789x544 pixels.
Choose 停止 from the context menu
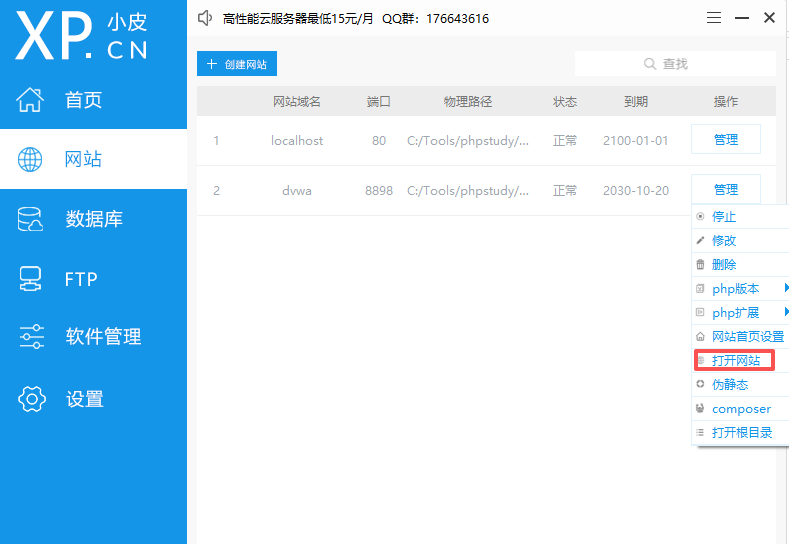pos(740,216)
